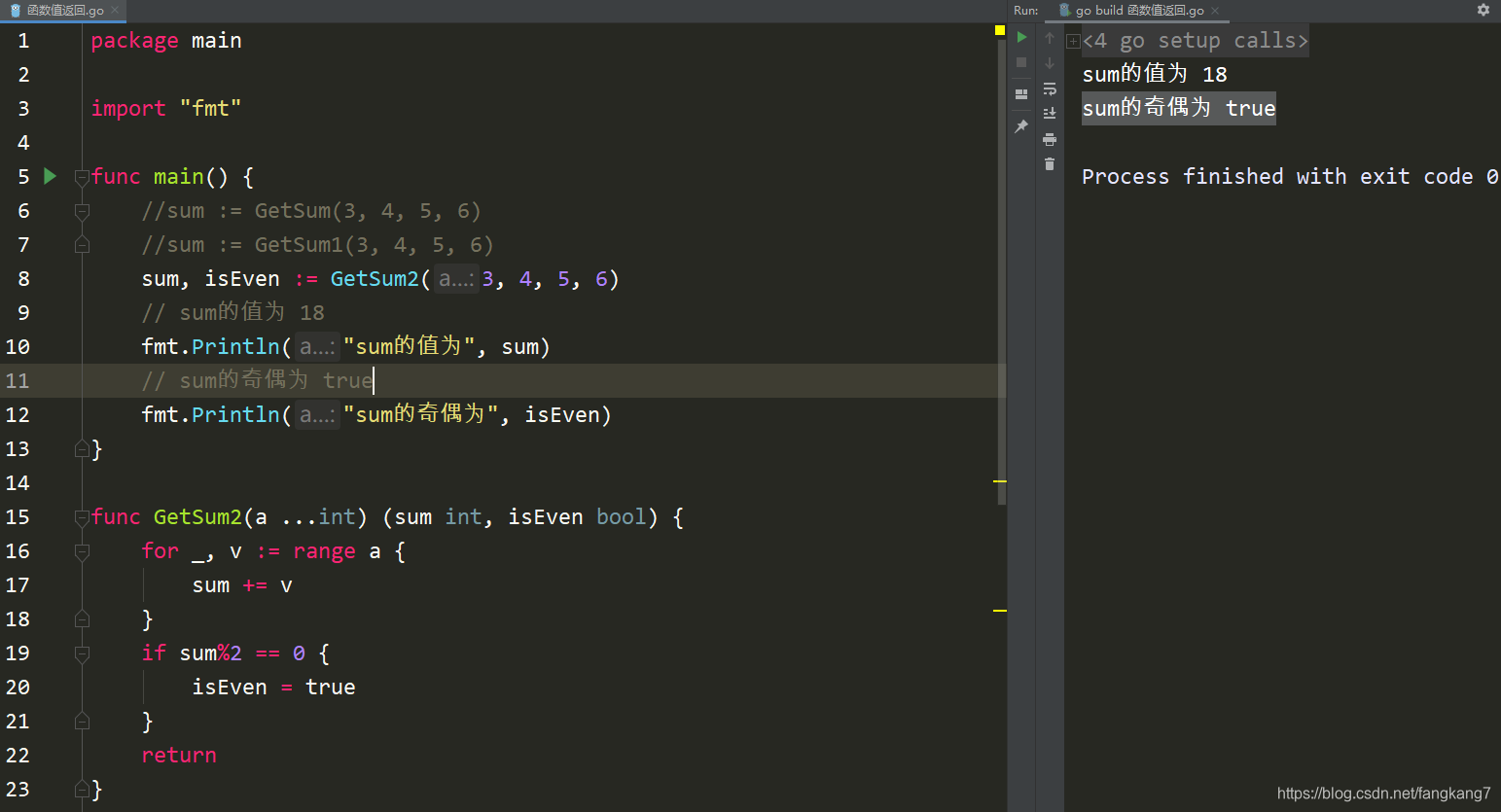Click isEven argument on line 12

562,415
